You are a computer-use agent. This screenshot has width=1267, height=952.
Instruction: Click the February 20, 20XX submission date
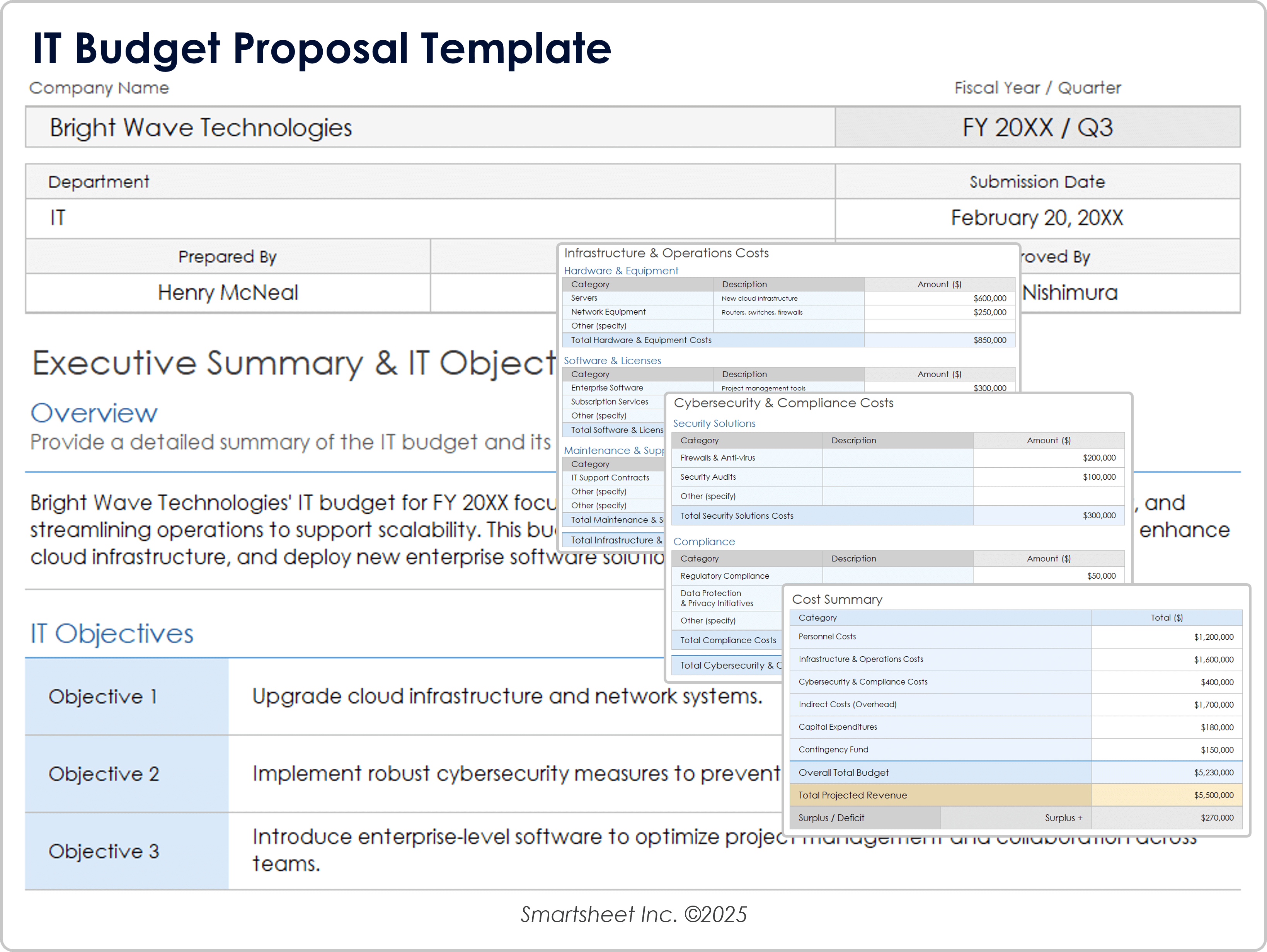point(1037,218)
